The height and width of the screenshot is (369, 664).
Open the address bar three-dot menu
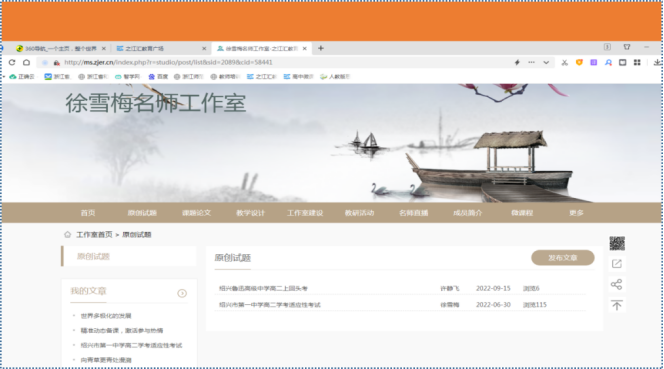tap(531, 62)
